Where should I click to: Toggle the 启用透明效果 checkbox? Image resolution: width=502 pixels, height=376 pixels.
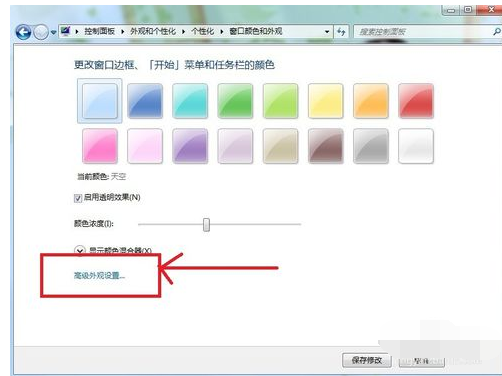click(78, 198)
